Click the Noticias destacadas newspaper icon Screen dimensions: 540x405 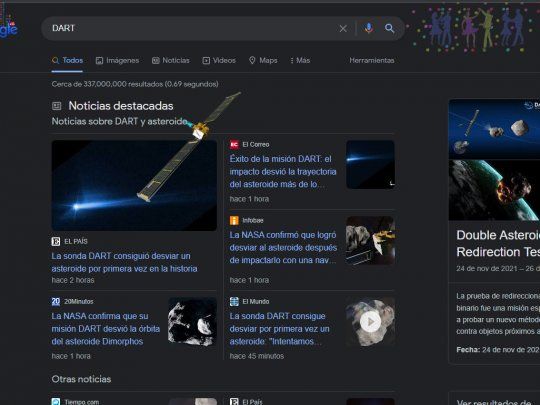click(x=57, y=106)
